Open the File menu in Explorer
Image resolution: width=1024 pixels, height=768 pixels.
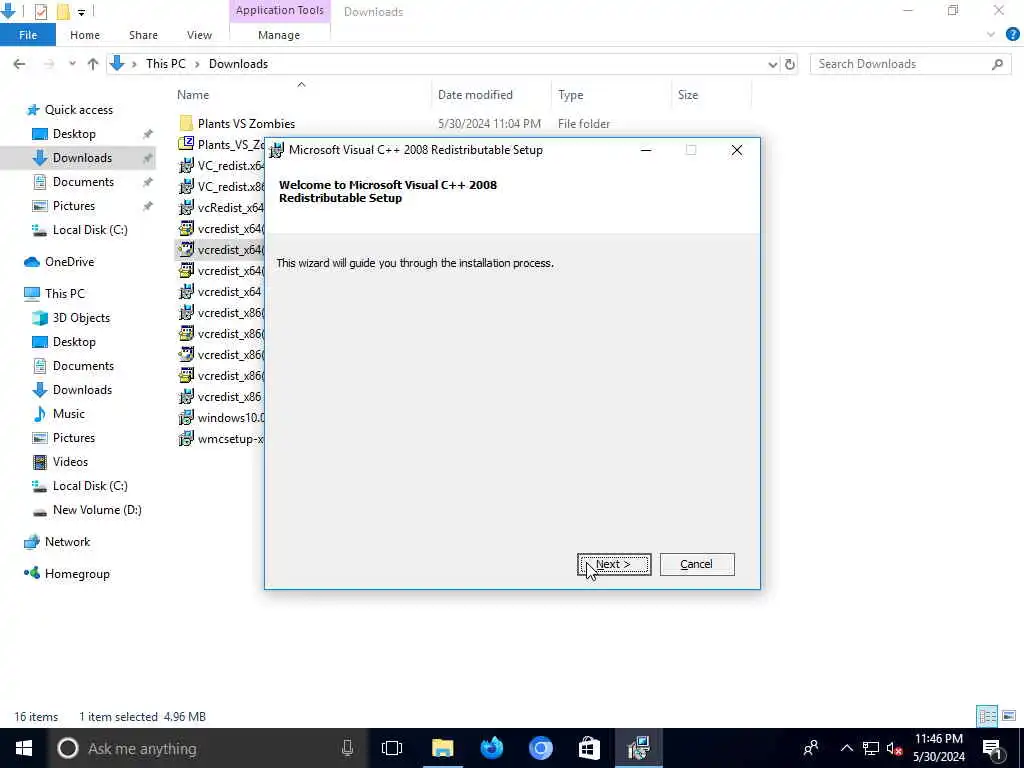(28, 35)
